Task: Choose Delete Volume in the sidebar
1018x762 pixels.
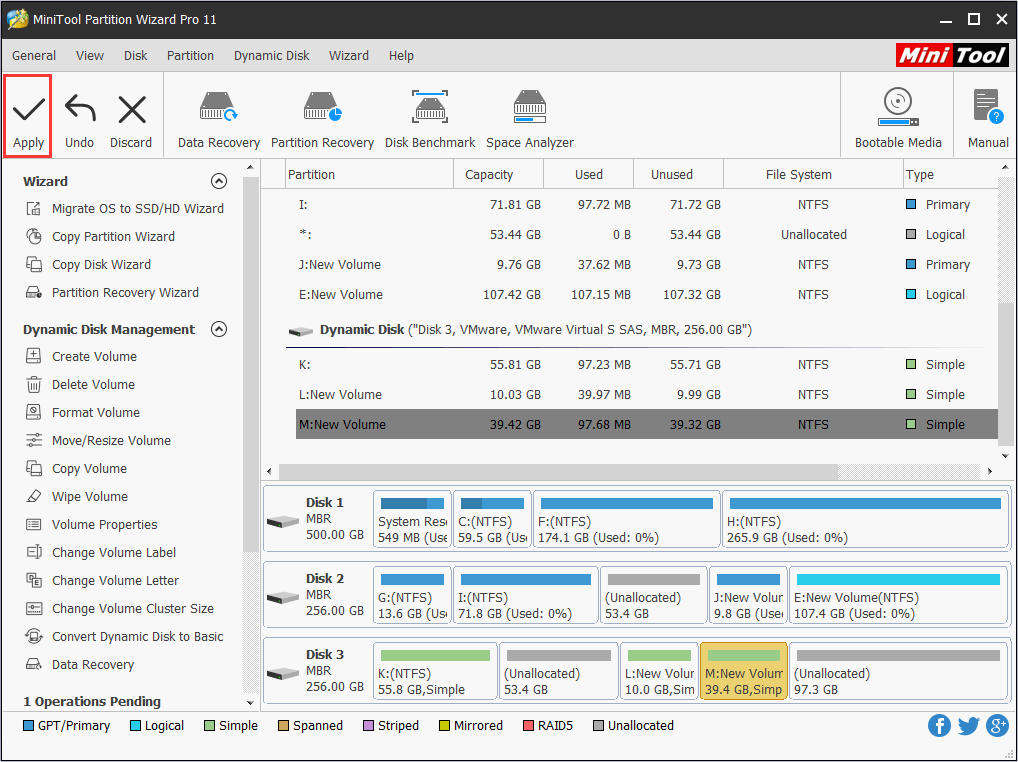Action: [81, 384]
